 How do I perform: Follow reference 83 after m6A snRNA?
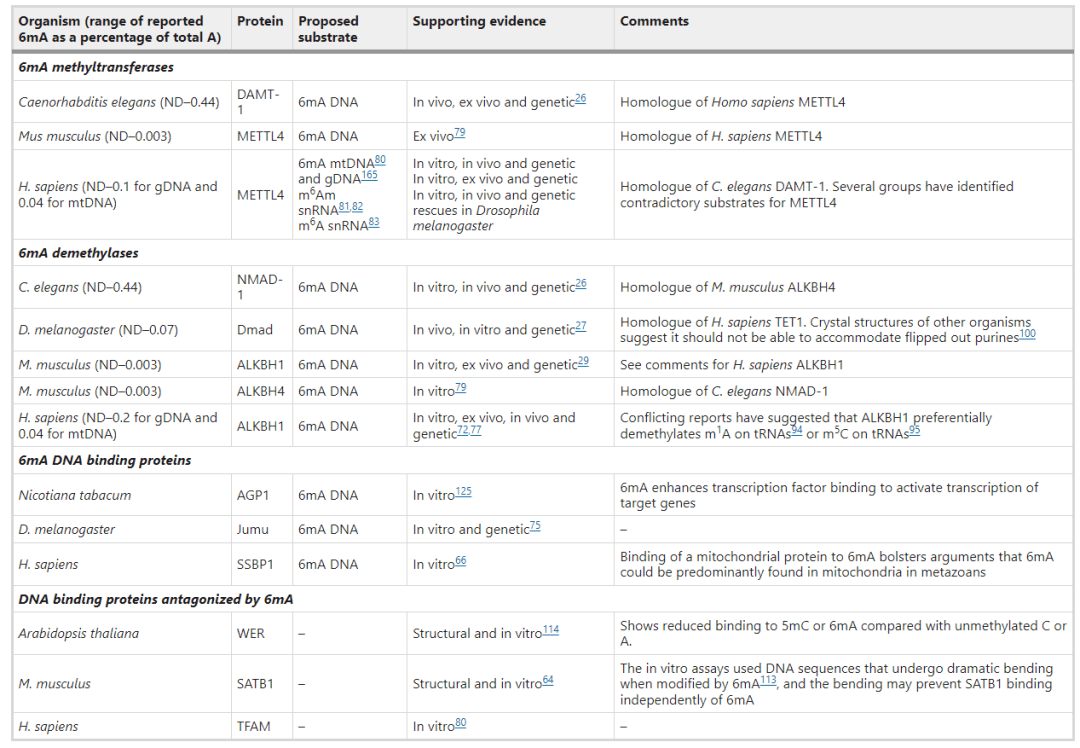[374, 222]
